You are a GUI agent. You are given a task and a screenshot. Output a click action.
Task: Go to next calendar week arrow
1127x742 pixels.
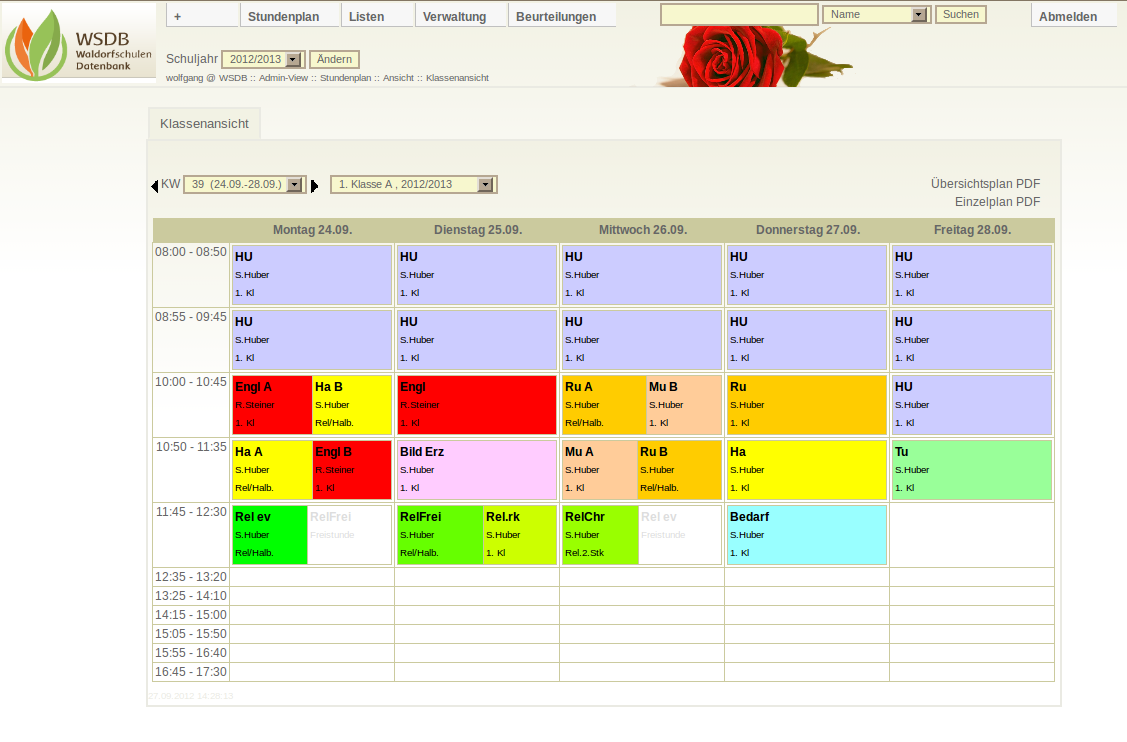315,185
